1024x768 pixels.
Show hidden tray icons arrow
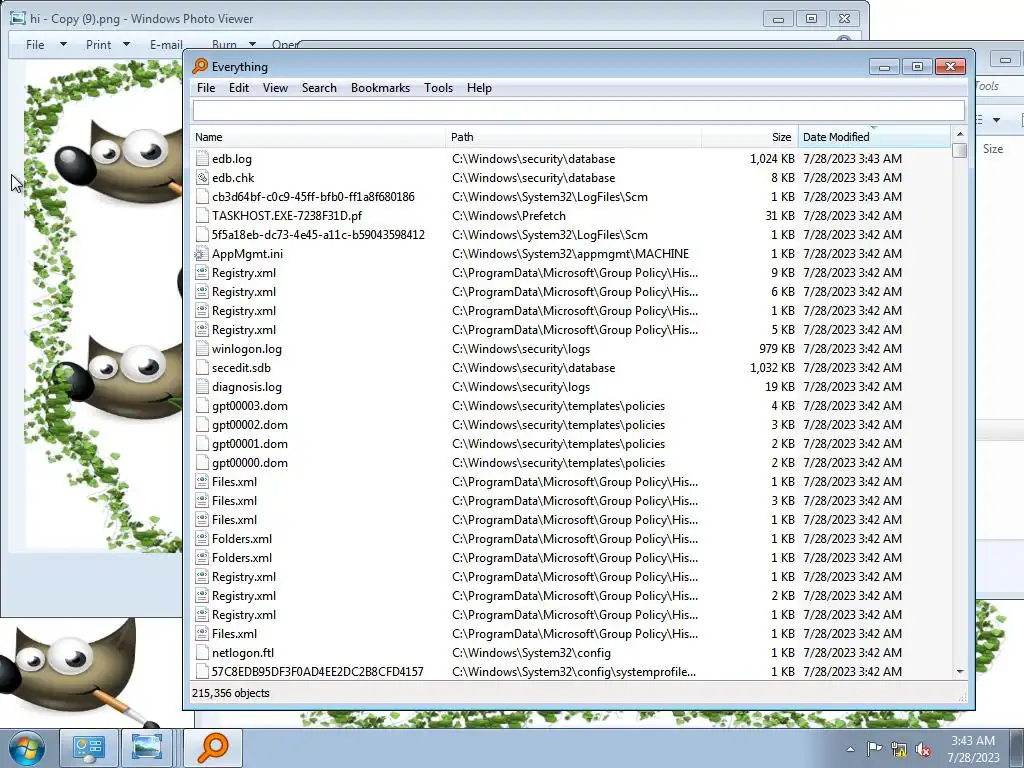(x=850, y=750)
